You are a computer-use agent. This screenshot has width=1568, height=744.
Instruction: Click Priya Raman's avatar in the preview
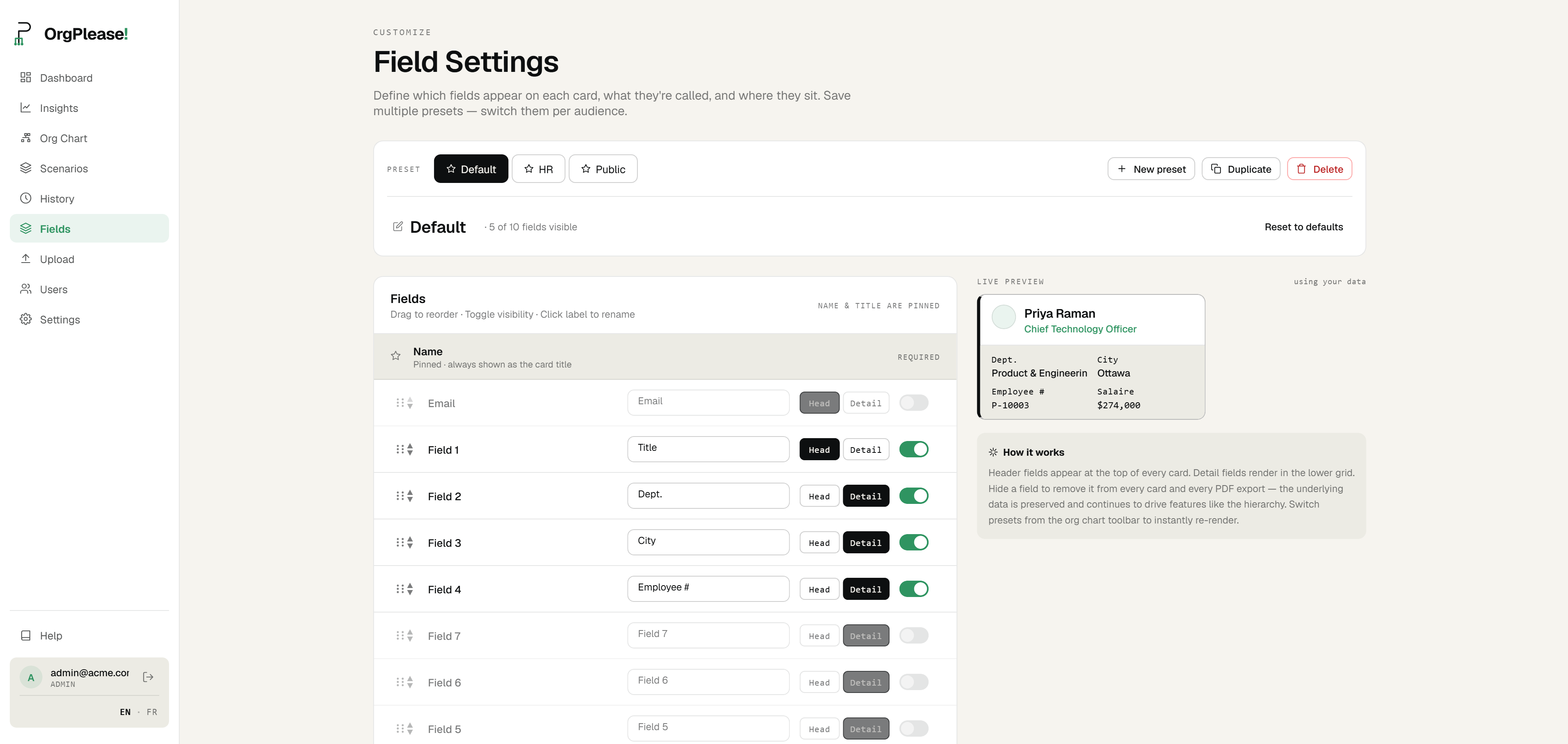tap(1003, 316)
